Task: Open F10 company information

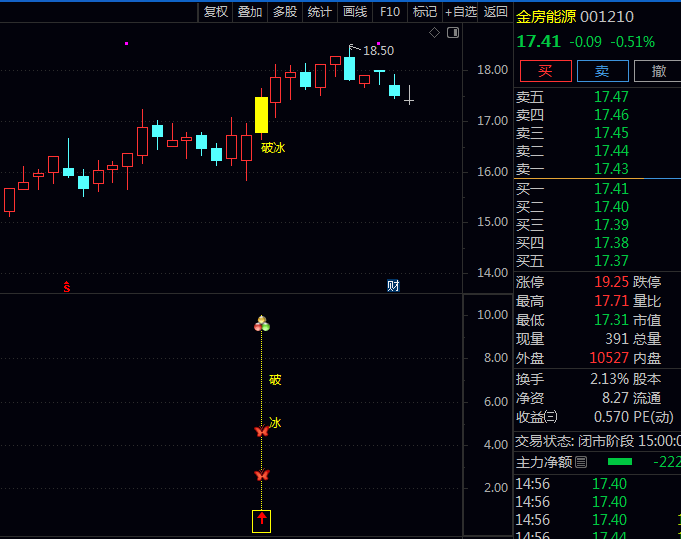Action: click(390, 12)
